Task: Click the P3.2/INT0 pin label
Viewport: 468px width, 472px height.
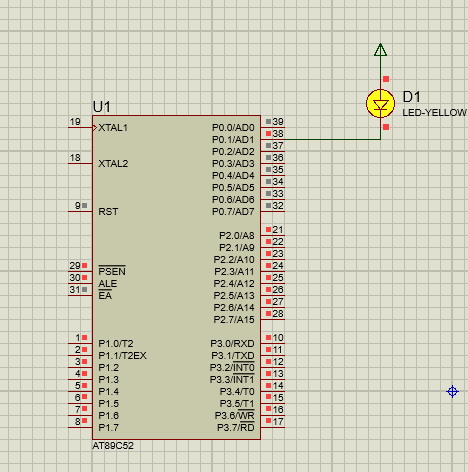Action: (232, 367)
